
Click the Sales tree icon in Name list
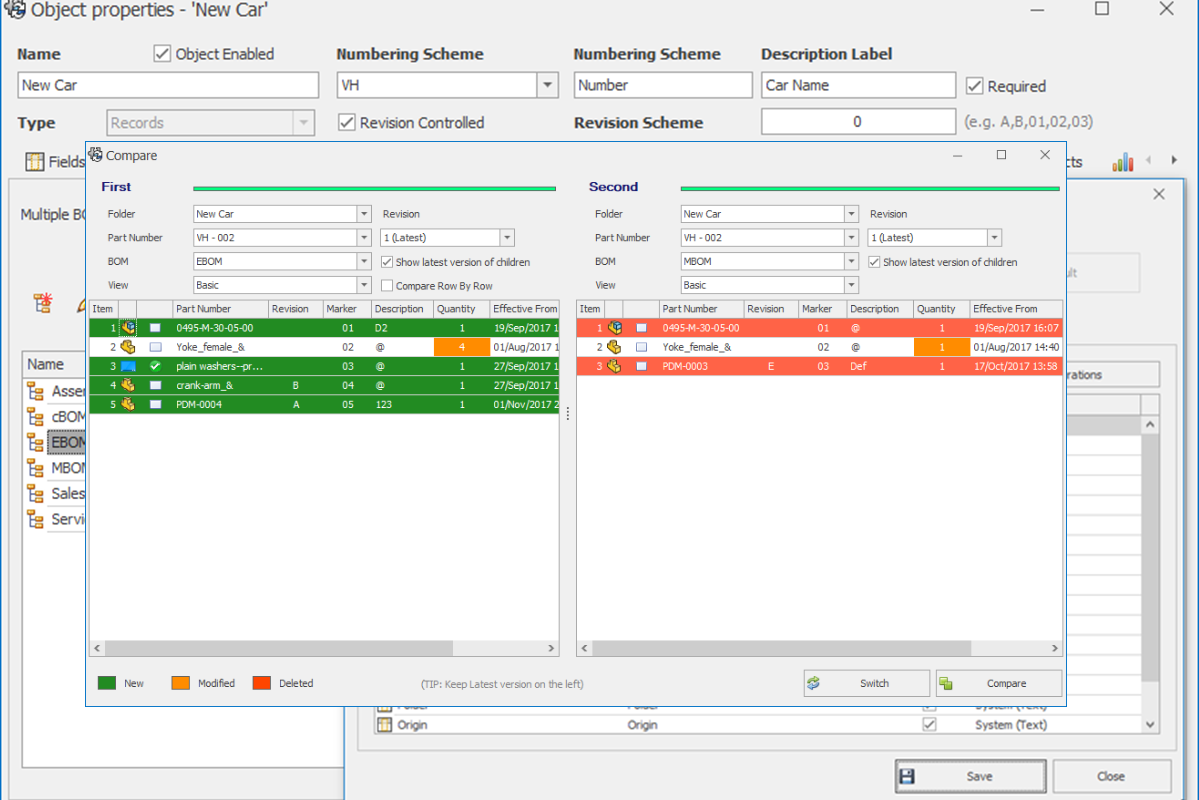(35, 493)
